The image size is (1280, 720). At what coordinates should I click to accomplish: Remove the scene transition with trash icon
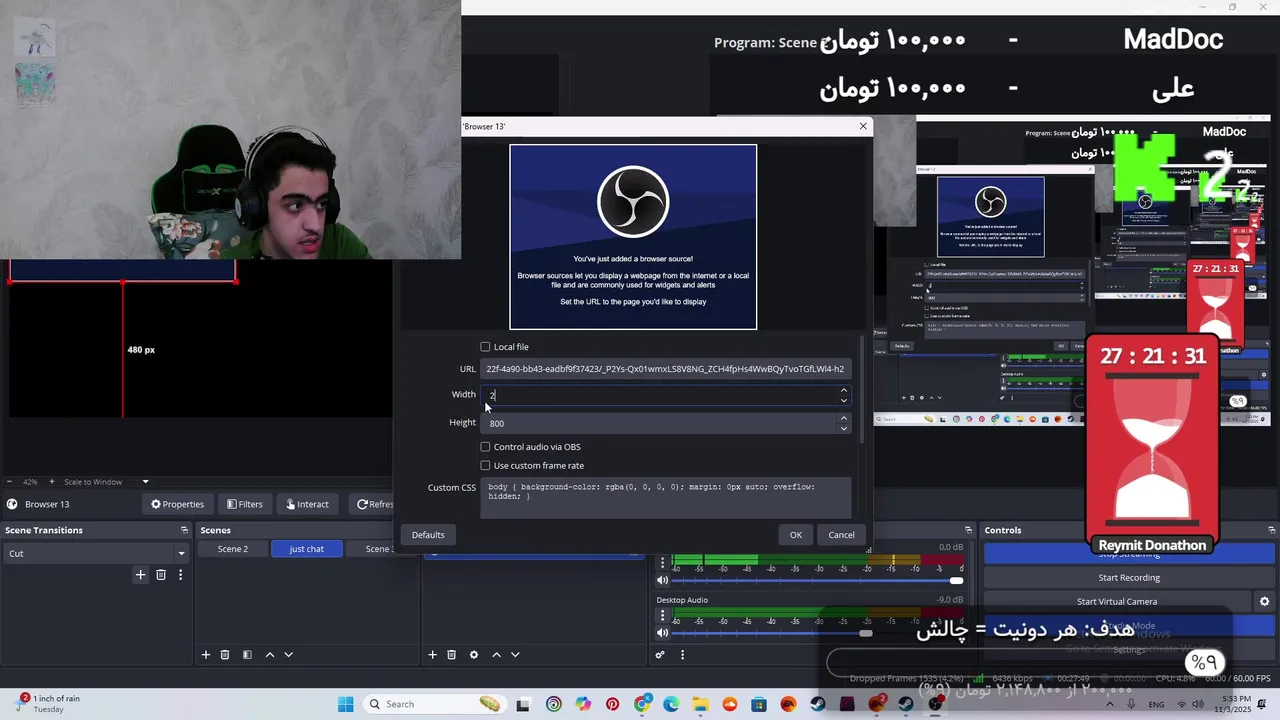(161, 575)
